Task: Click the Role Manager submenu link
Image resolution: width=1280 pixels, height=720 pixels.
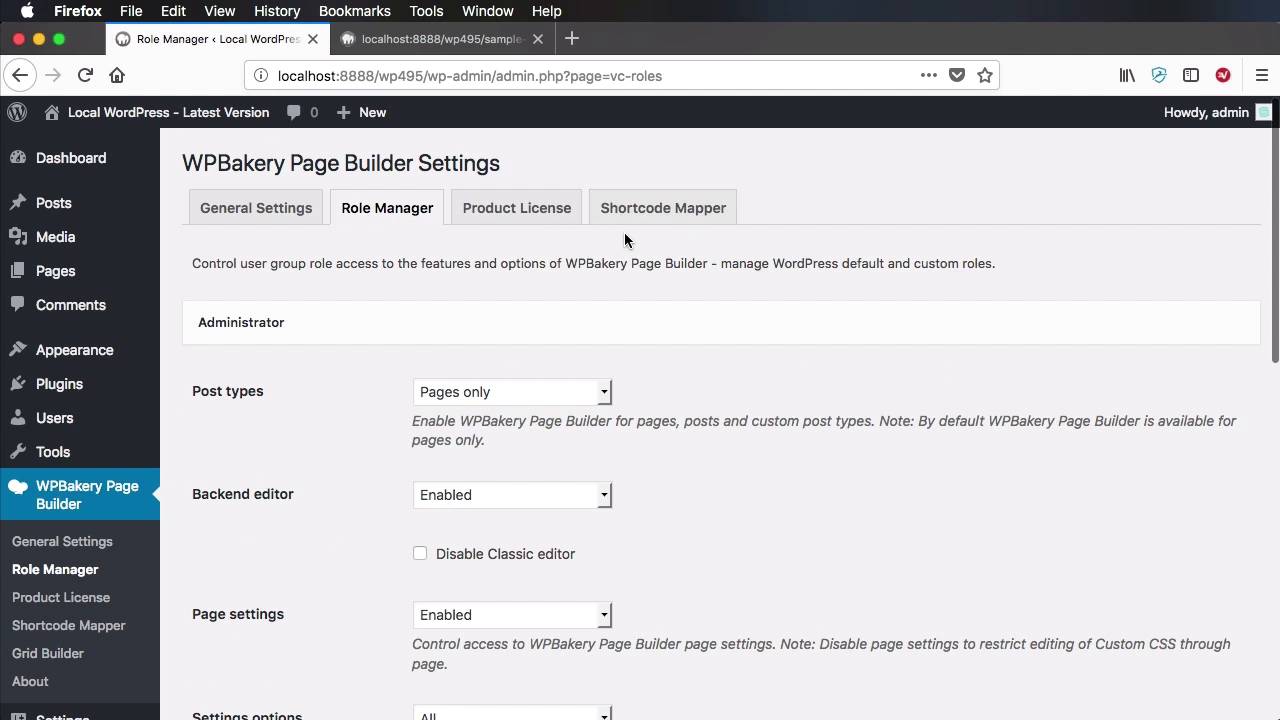Action: click(55, 569)
